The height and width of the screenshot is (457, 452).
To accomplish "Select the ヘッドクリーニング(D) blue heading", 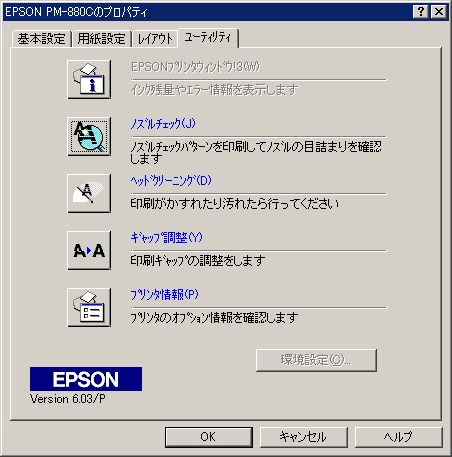I will click(x=171, y=181).
